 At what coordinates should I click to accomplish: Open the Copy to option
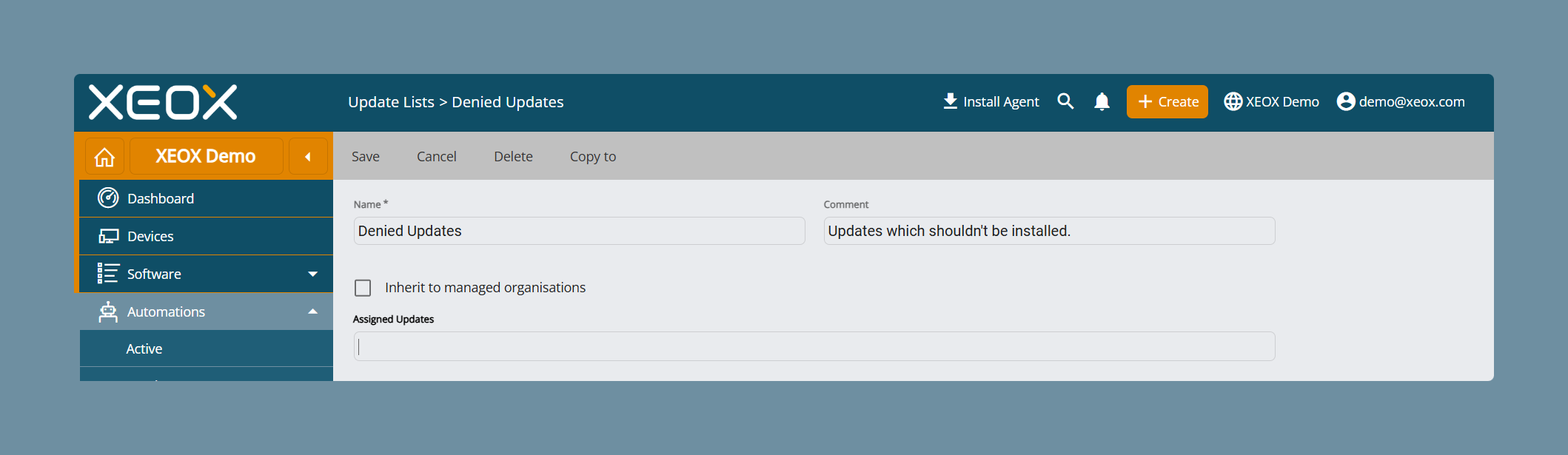tap(593, 156)
